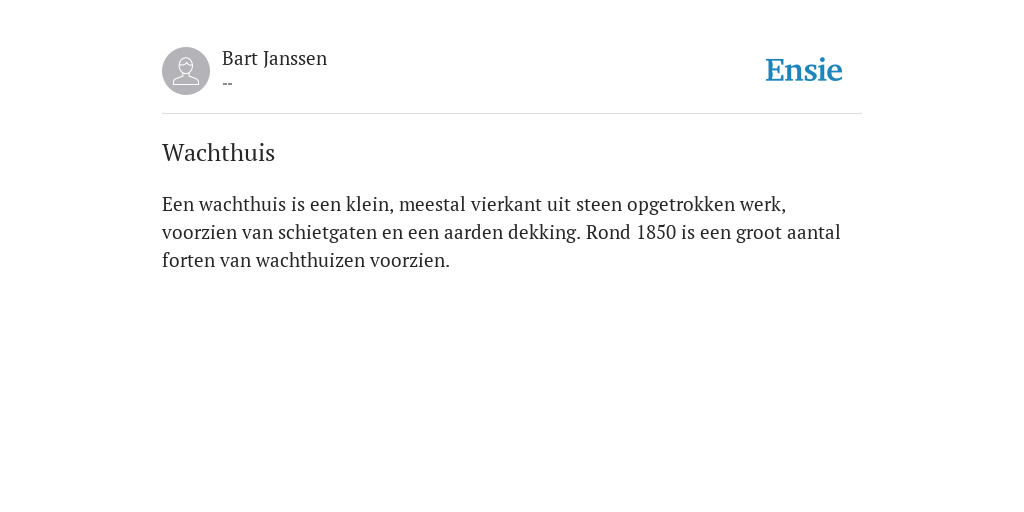Click 'Een wachthuis' at the paragraph start
The height and width of the screenshot is (512, 1024).
(x=224, y=205)
